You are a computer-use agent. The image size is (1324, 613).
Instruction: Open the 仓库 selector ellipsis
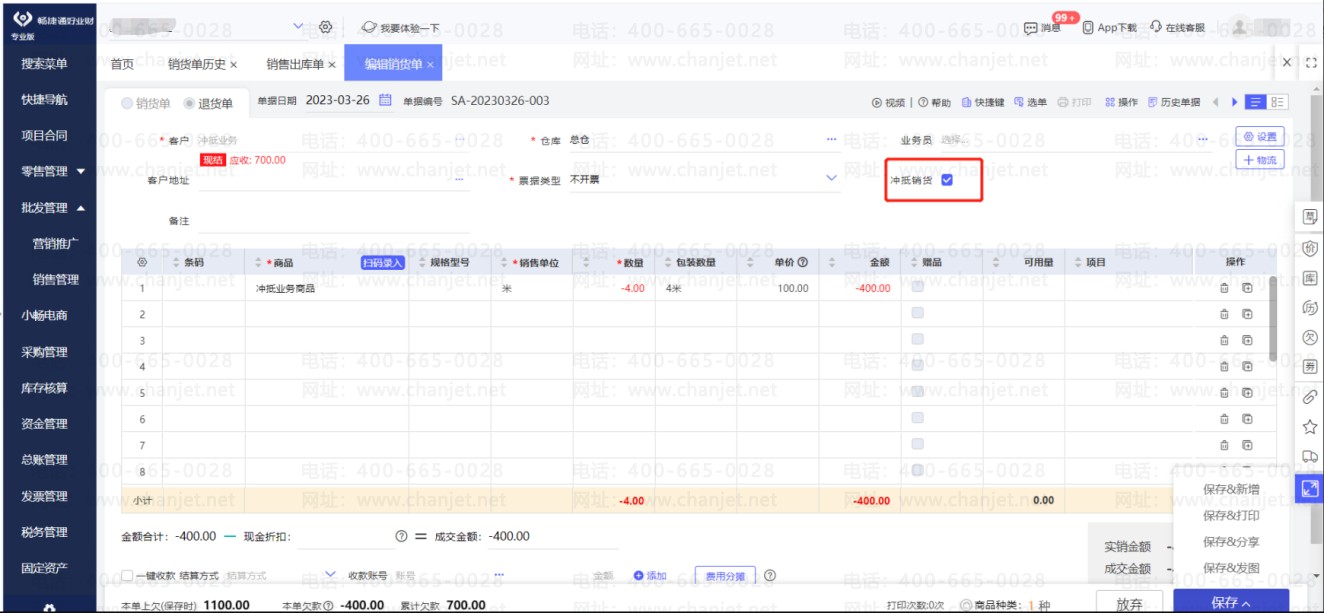831,140
